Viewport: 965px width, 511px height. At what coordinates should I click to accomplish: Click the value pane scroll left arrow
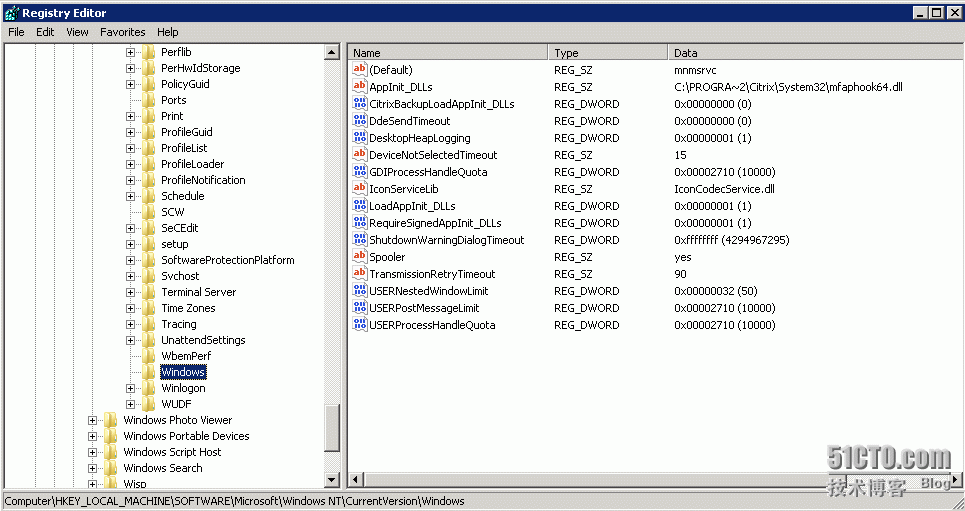(356, 479)
